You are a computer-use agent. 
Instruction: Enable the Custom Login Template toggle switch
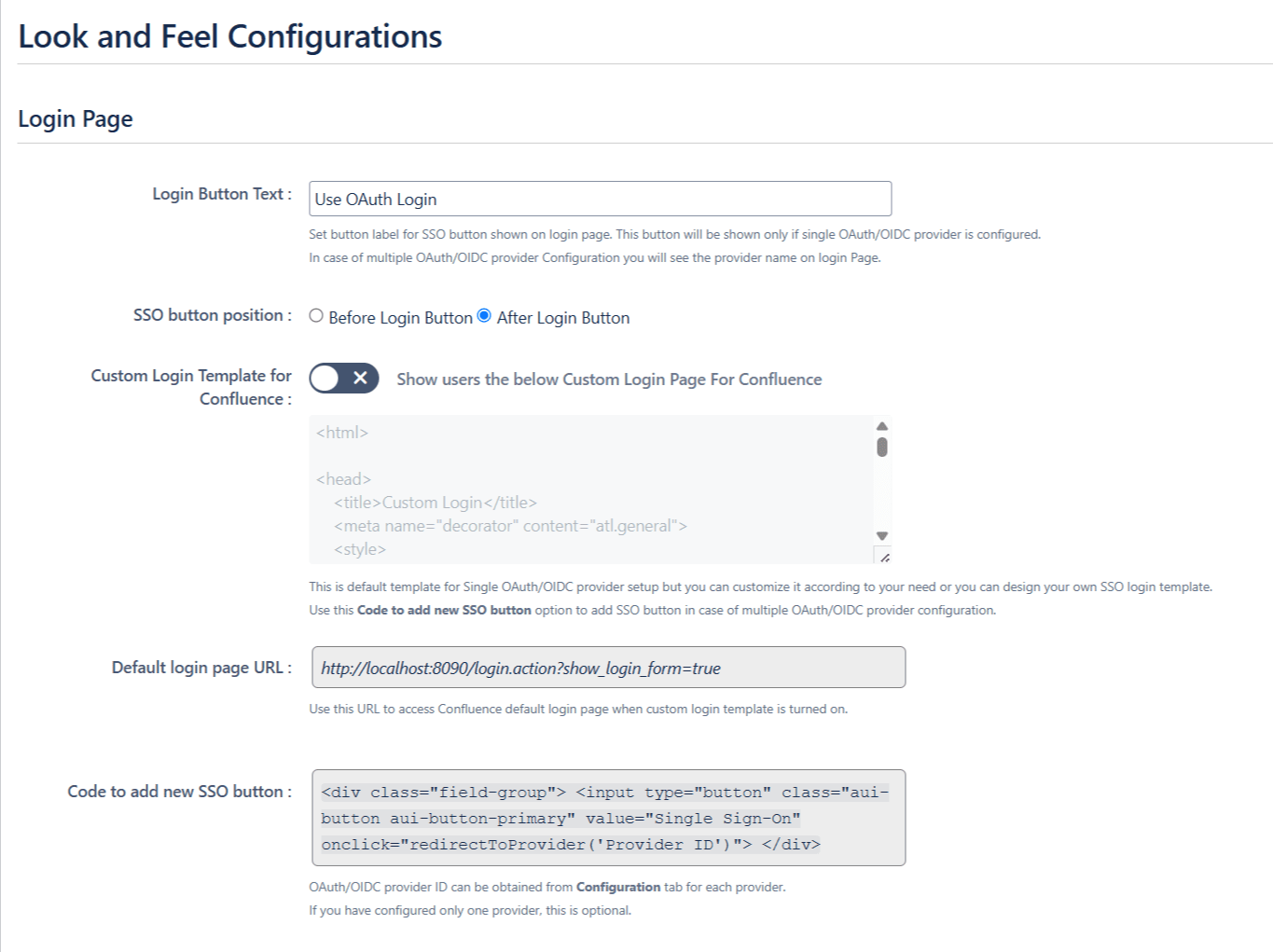point(344,379)
